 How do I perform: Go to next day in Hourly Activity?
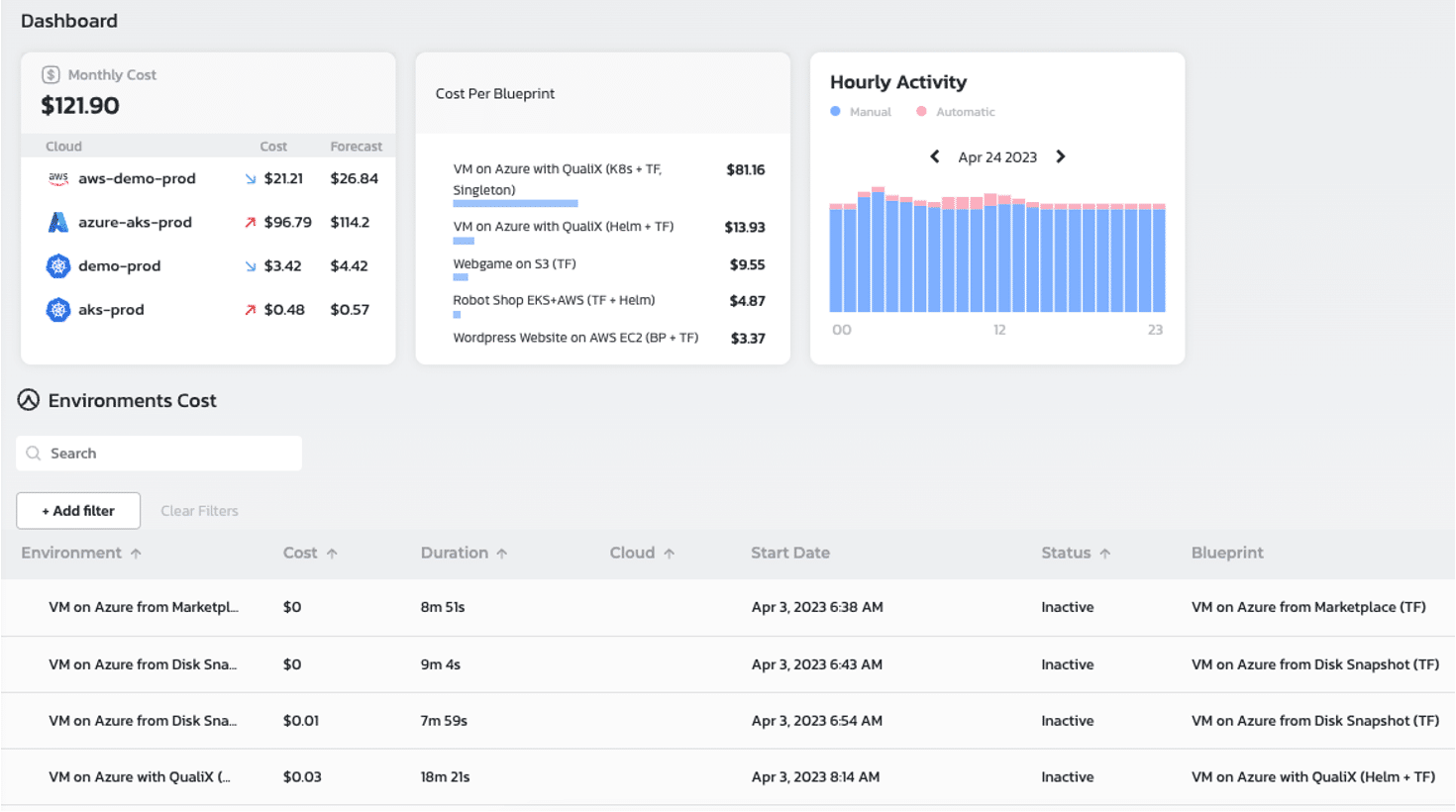point(1061,156)
